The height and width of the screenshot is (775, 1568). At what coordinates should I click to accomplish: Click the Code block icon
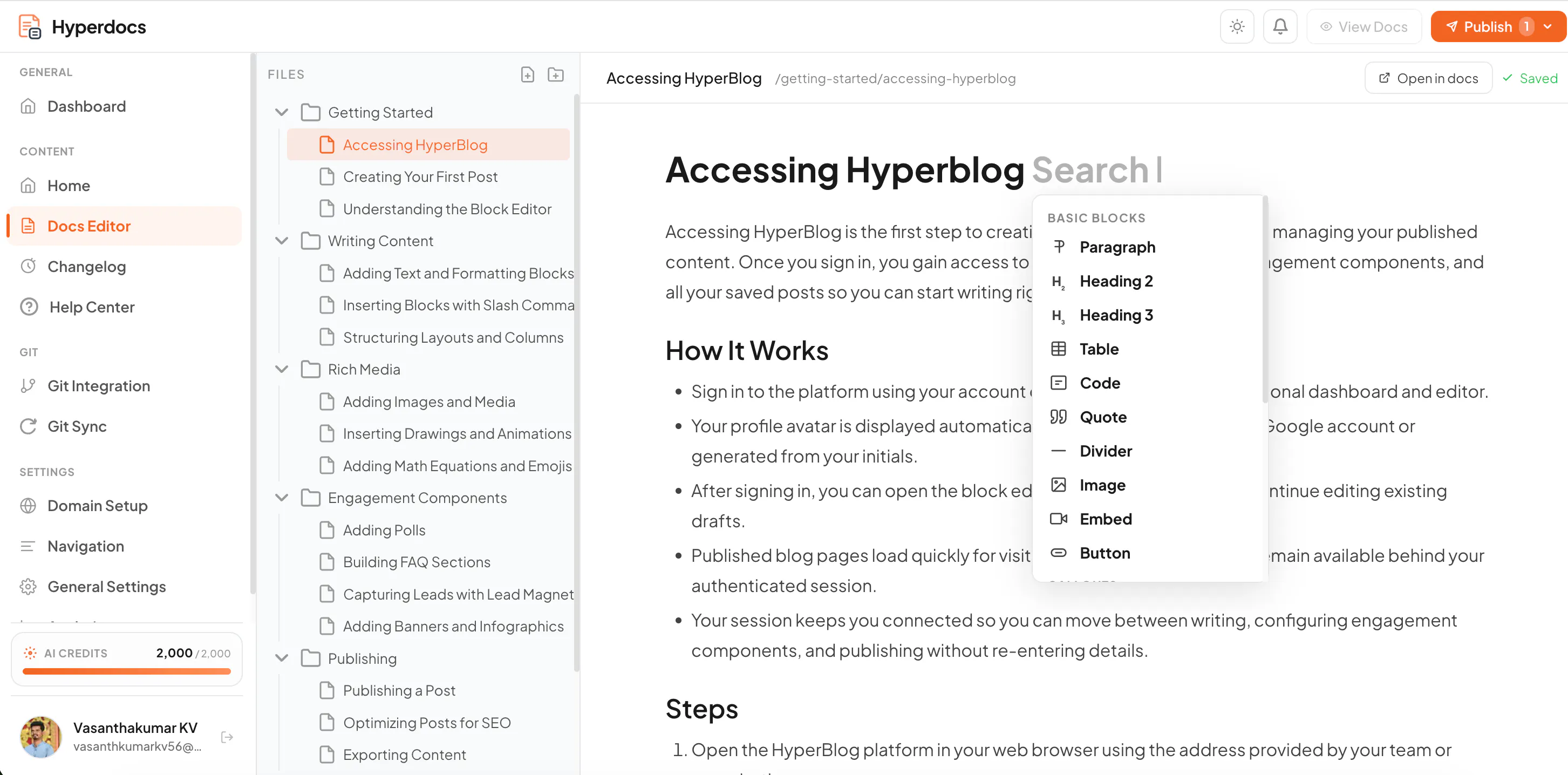coord(1059,383)
